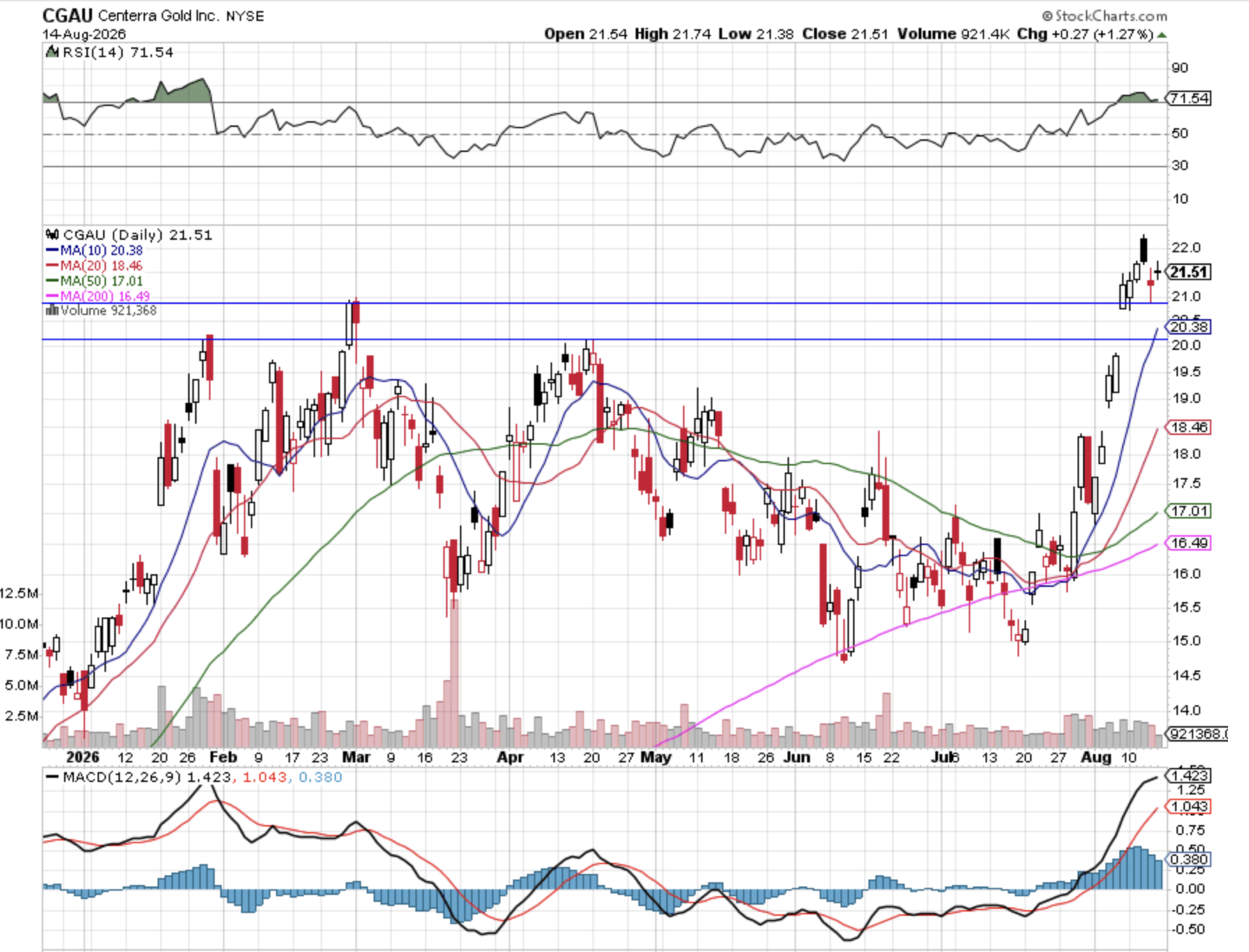The width and height of the screenshot is (1249, 952).
Task: Click the "NYSE" exchange label
Action: pyautogui.click(x=245, y=16)
